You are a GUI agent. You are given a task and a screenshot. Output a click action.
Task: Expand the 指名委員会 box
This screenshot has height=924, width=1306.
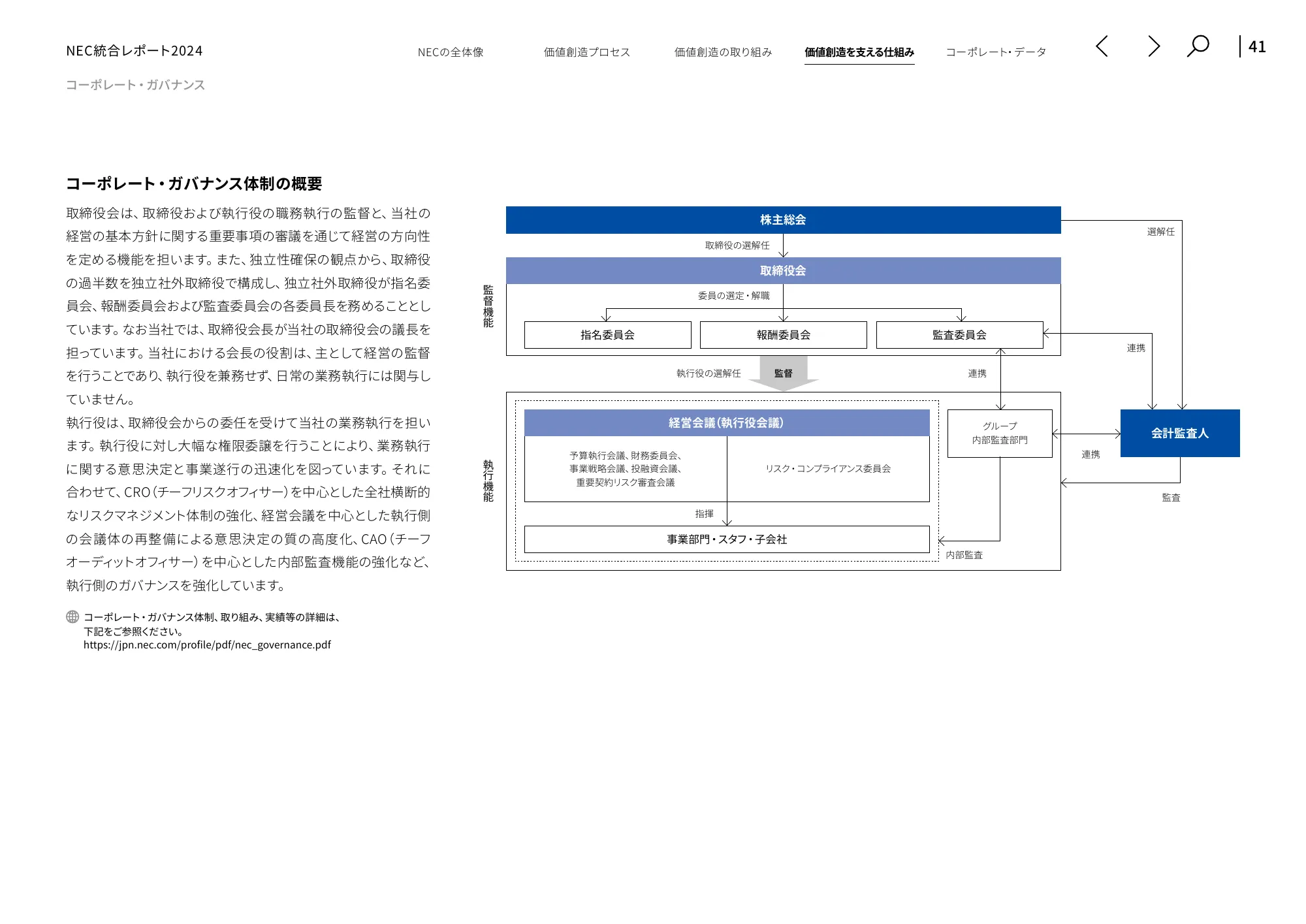coord(607,335)
